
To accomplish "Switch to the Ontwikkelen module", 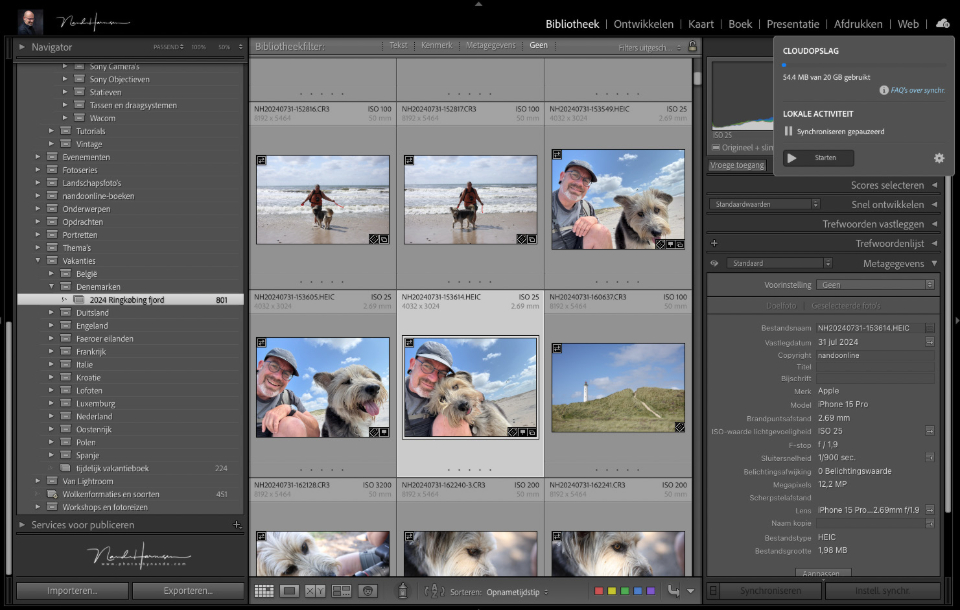I will point(643,24).
